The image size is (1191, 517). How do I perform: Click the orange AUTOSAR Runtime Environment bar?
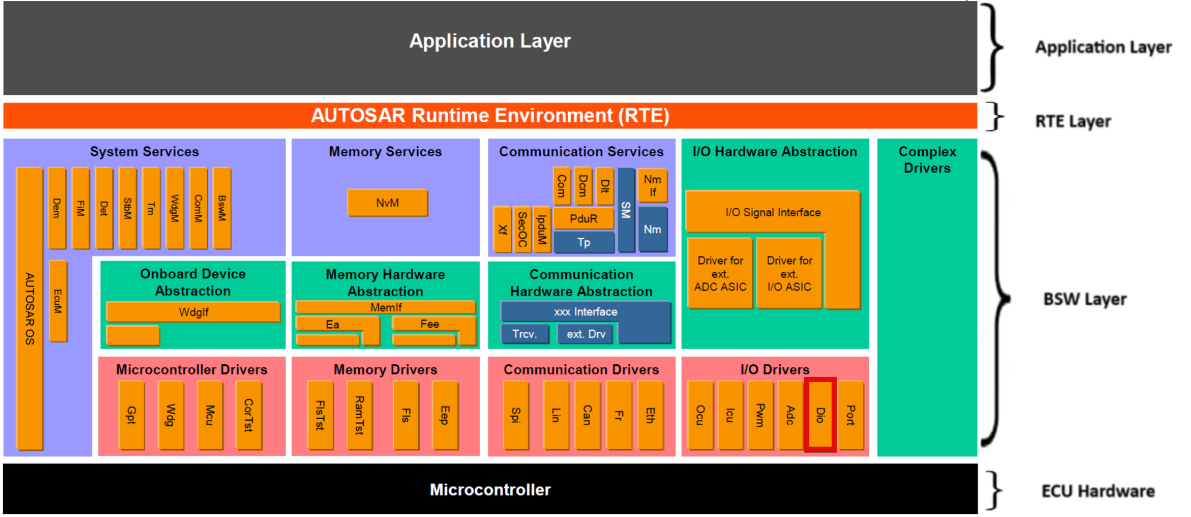click(489, 115)
